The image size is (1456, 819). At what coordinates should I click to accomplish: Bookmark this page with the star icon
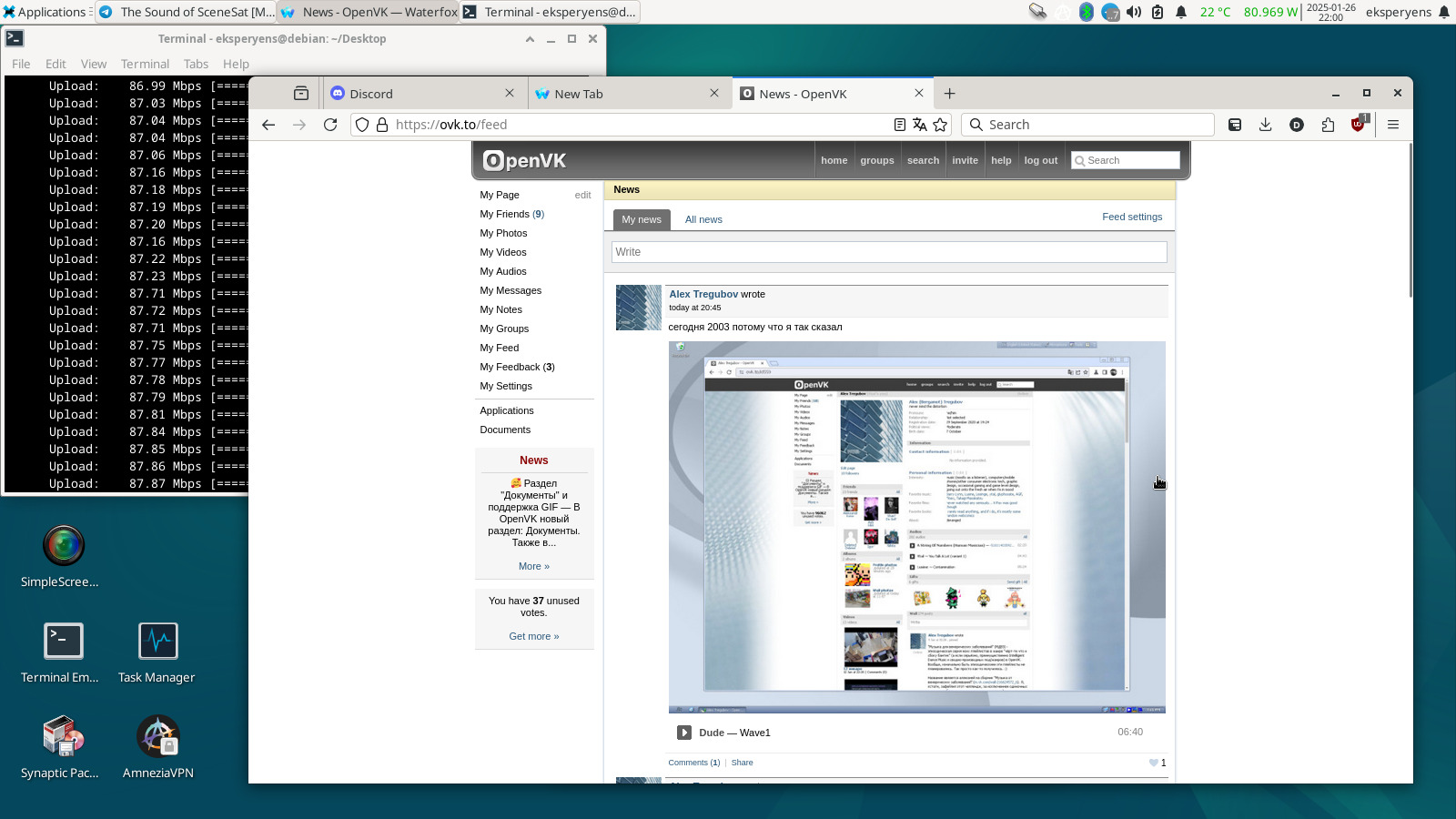pyautogui.click(x=940, y=125)
